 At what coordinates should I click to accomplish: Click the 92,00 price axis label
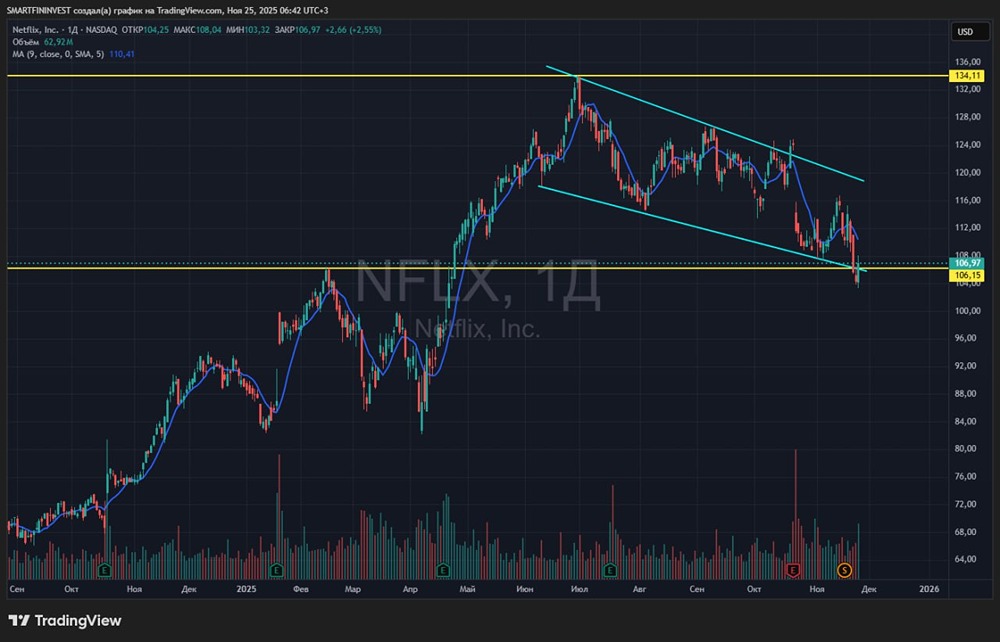(x=967, y=365)
